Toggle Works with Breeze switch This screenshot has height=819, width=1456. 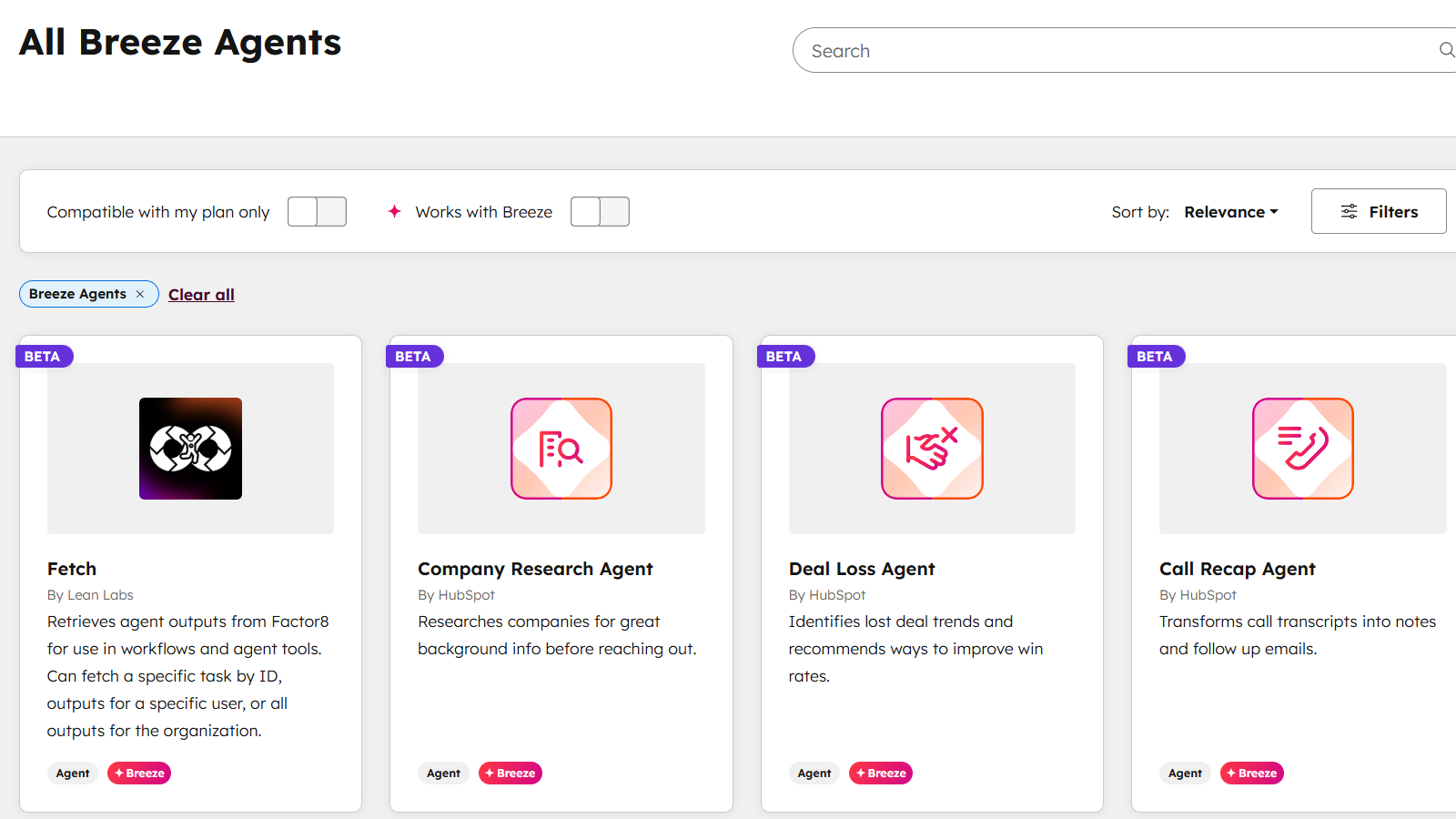tap(600, 212)
